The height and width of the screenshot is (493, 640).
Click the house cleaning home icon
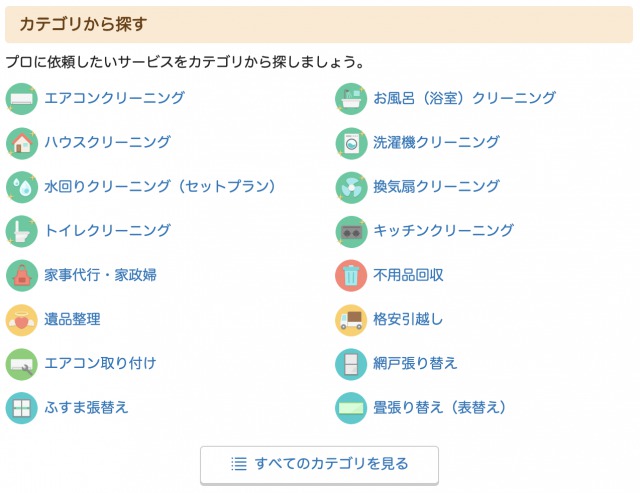click(x=21, y=143)
